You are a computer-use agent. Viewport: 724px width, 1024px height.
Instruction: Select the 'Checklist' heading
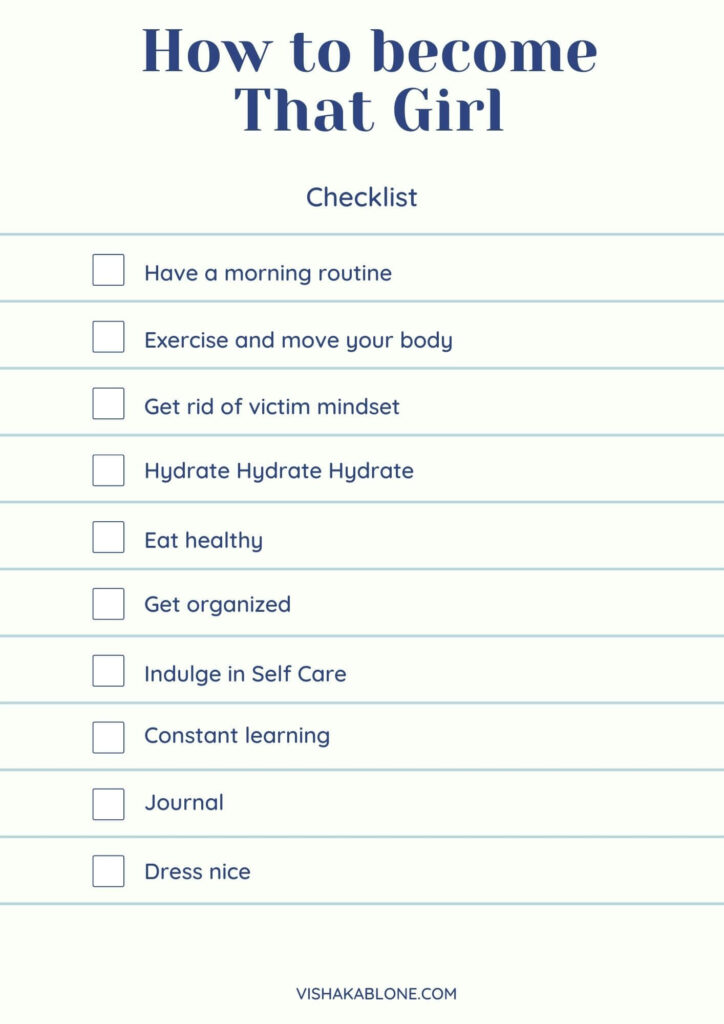362,197
